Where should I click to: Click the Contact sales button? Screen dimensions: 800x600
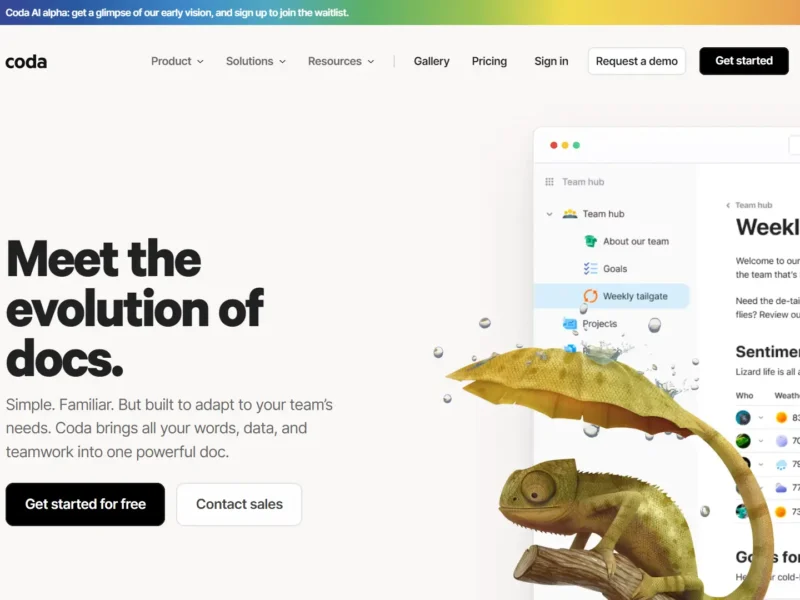239,504
